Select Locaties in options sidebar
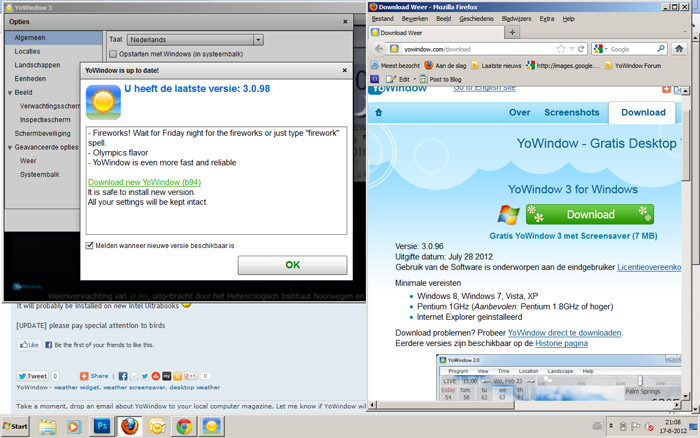This screenshot has height=438, width=700. point(27,51)
